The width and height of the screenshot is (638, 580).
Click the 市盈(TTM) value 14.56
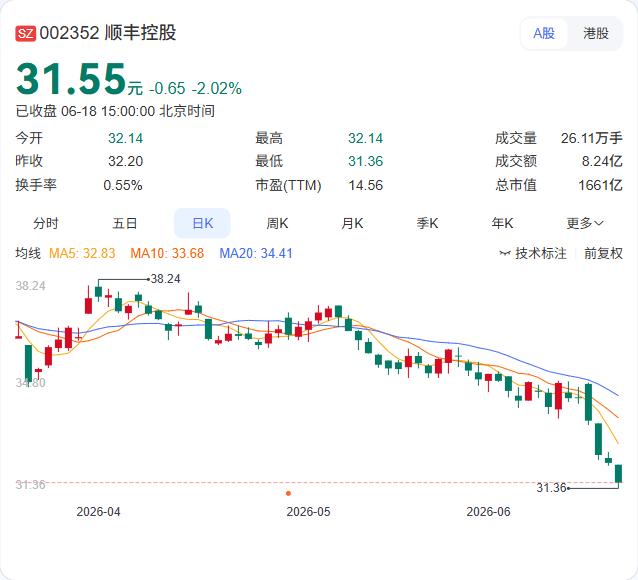click(x=365, y=185)
